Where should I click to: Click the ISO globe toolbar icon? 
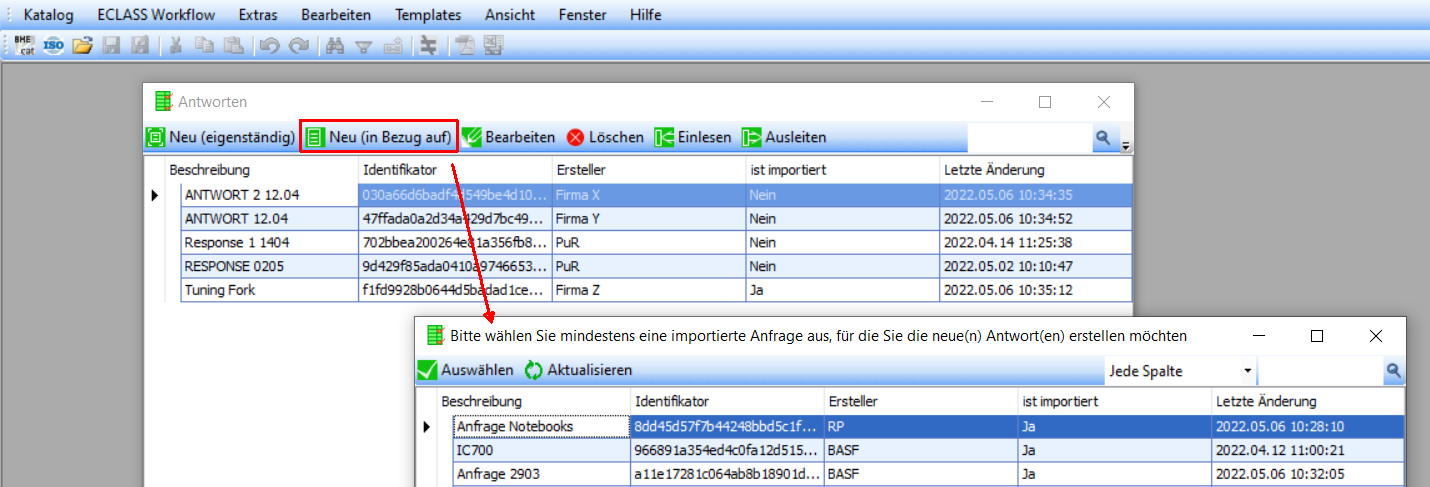(53, 45)
